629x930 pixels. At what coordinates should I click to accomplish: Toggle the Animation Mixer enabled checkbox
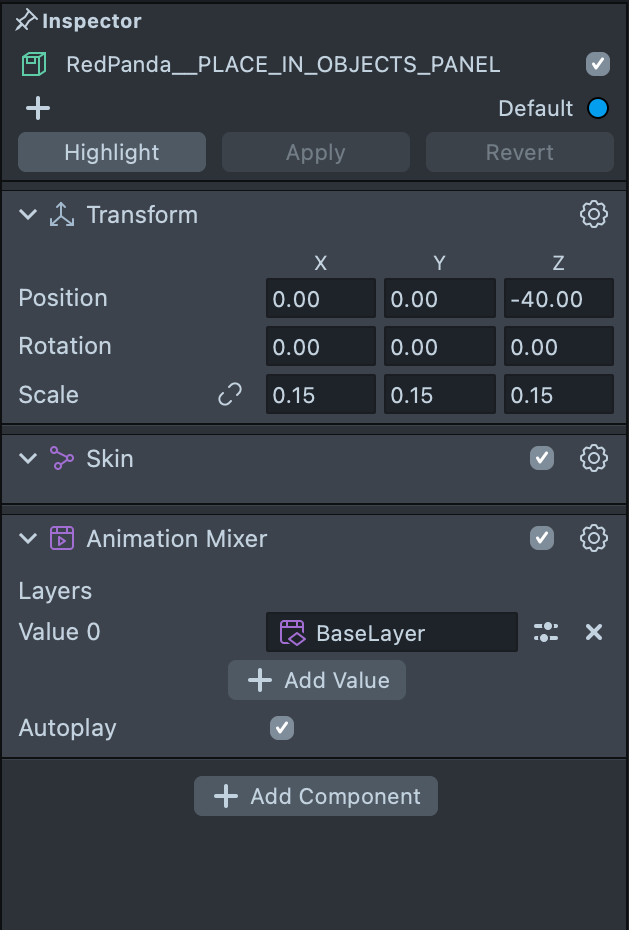pyautogui.click(x=541, y=538)
